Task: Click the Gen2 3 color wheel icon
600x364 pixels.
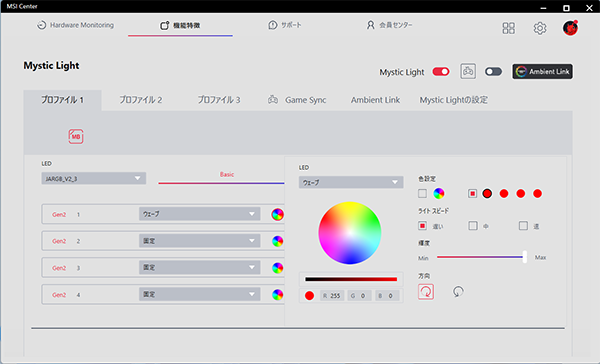Action: coord(277,268)
